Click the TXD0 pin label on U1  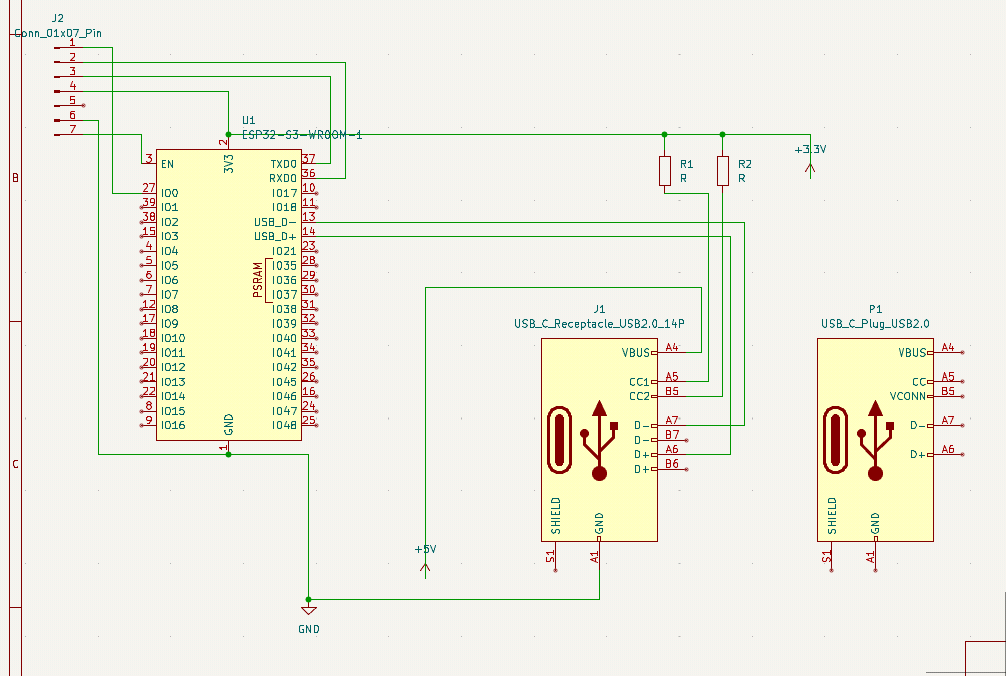click(x=284, y=164)
